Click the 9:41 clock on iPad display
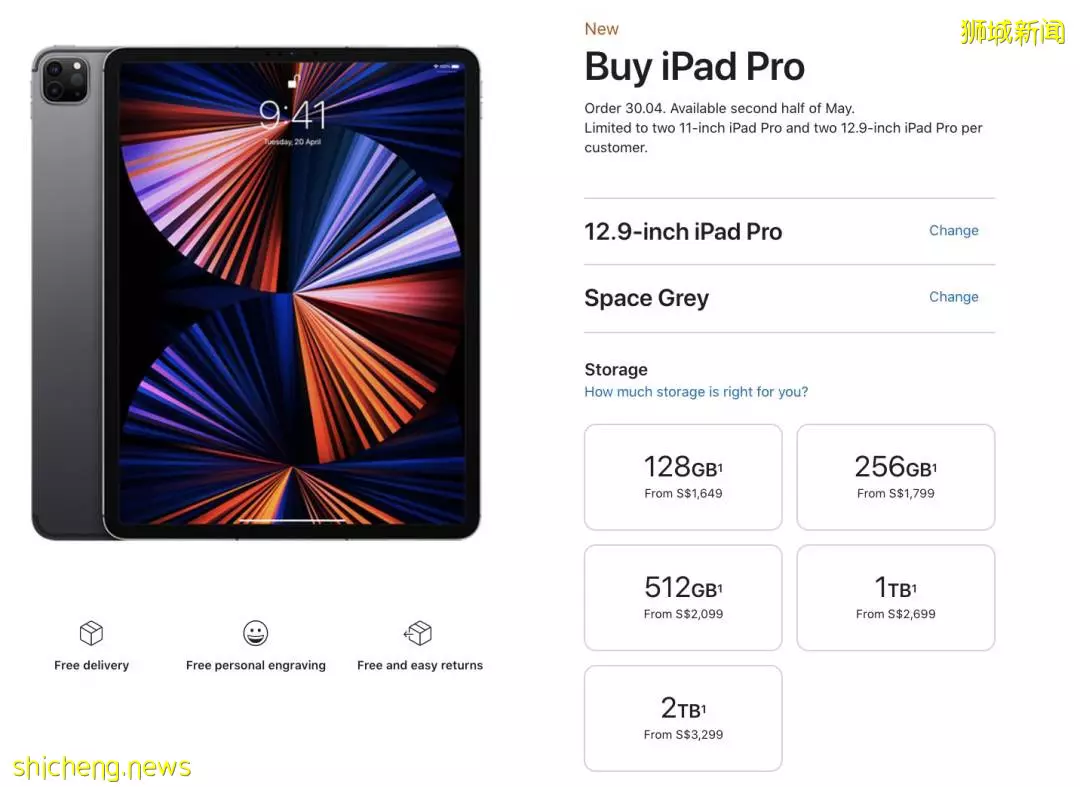 coord(293,114)
